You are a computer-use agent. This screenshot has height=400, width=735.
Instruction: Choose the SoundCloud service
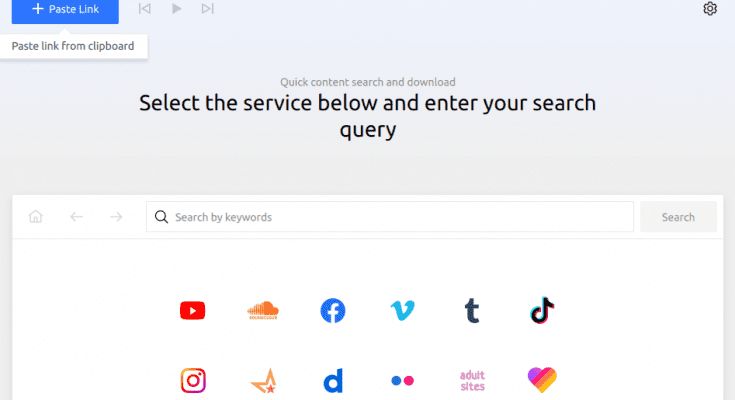(263, 311)
